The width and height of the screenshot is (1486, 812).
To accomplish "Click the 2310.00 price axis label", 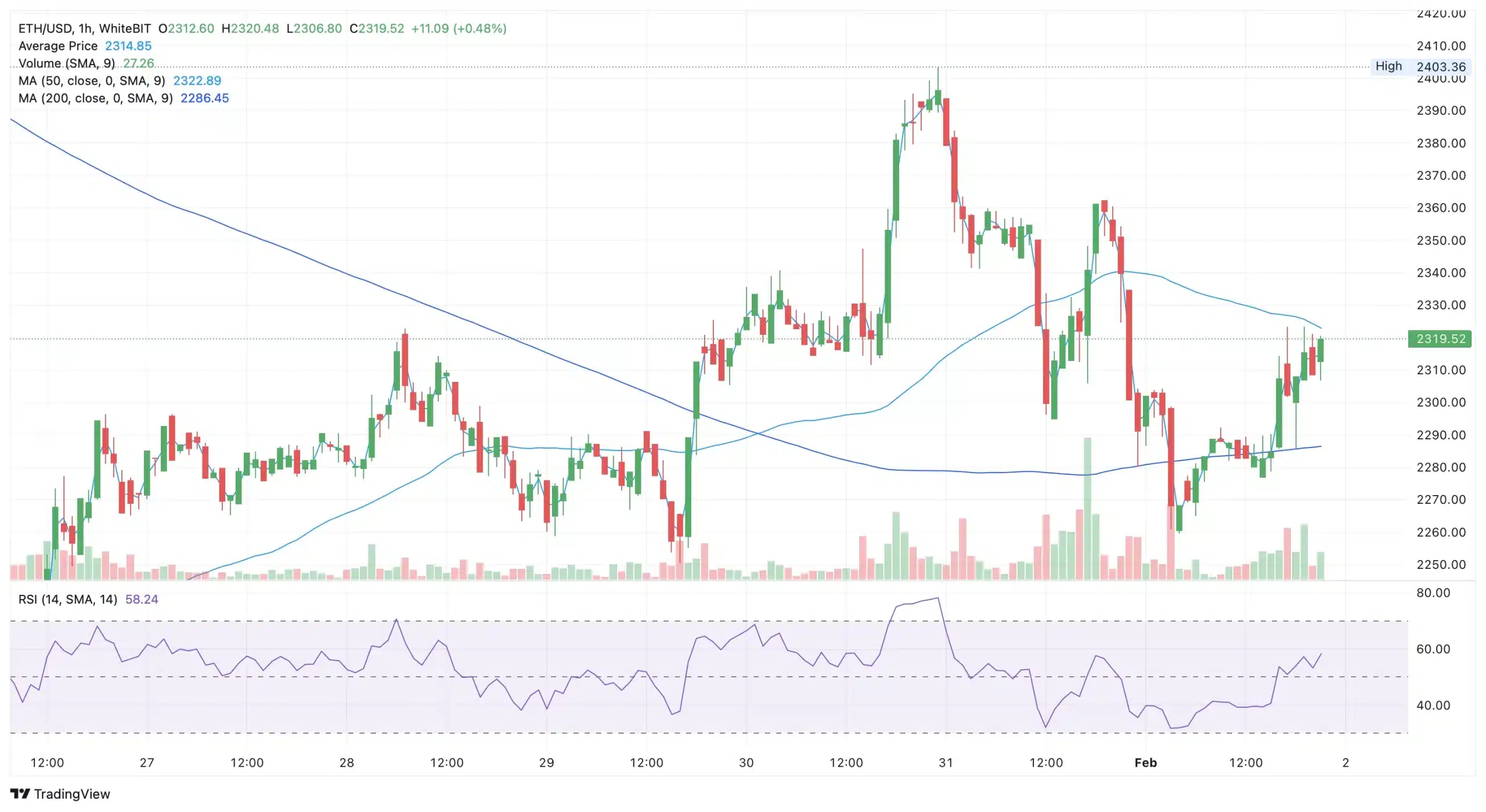I will pyautogui.click(x=1441, y=370).
